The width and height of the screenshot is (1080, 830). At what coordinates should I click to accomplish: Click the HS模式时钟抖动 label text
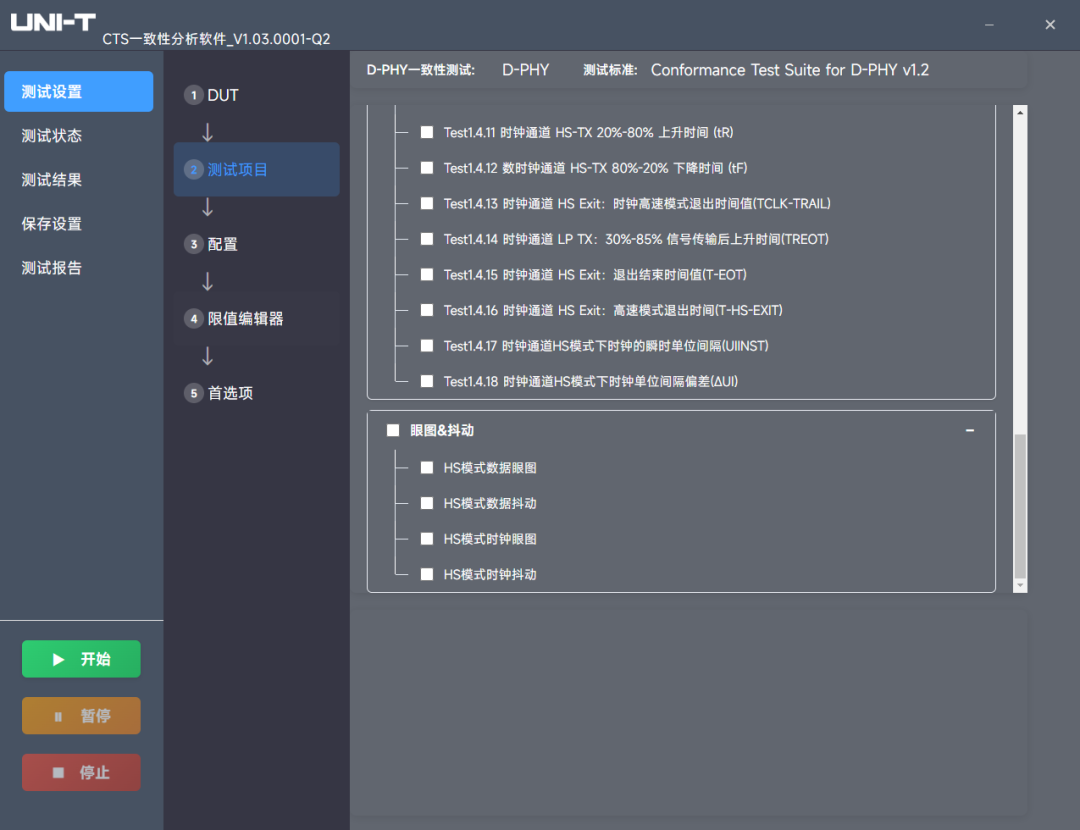coord(490,574)
